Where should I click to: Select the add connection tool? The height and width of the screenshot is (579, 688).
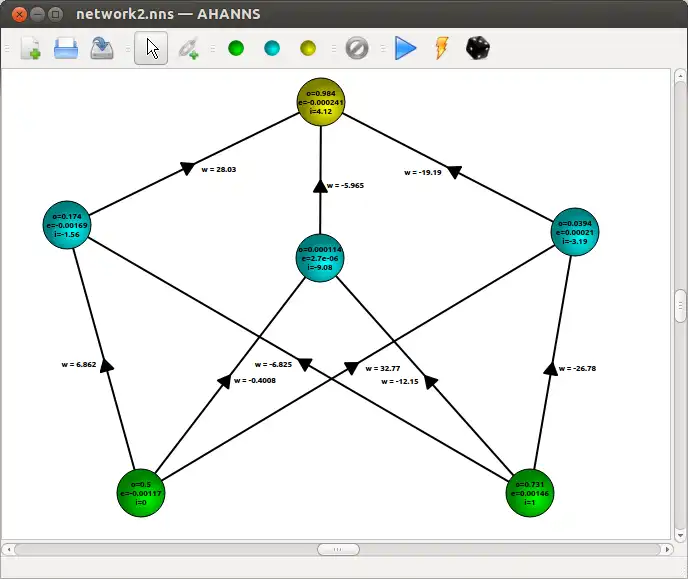point(188,48)
